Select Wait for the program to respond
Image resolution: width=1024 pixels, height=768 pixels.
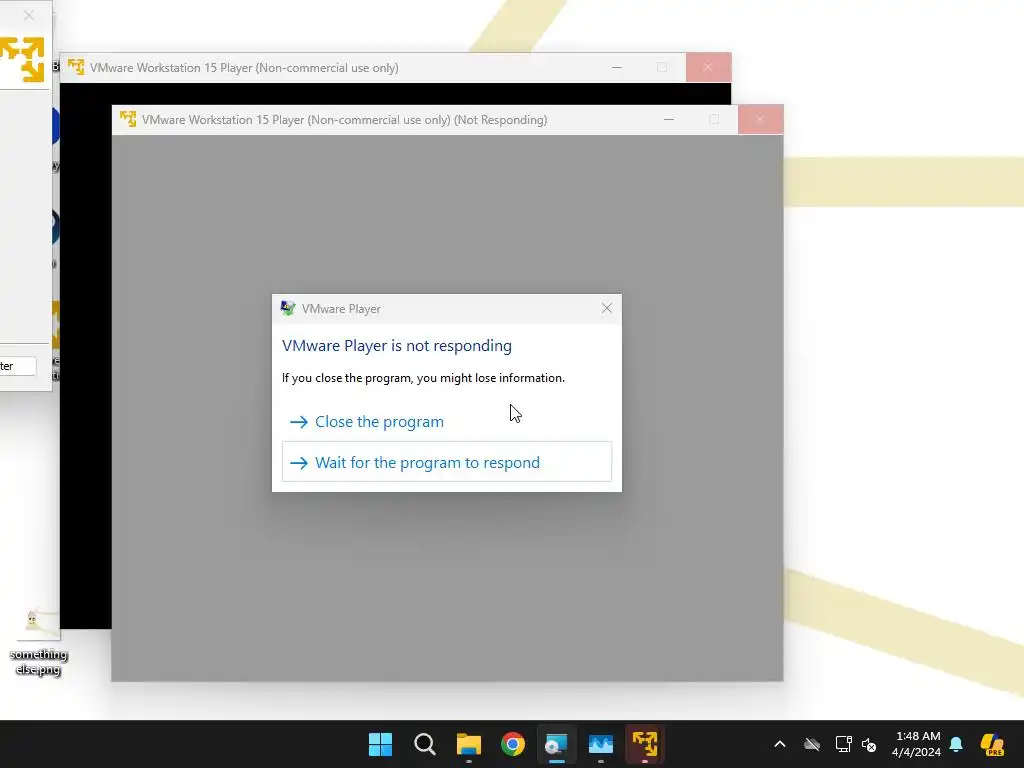pos(447,462)
